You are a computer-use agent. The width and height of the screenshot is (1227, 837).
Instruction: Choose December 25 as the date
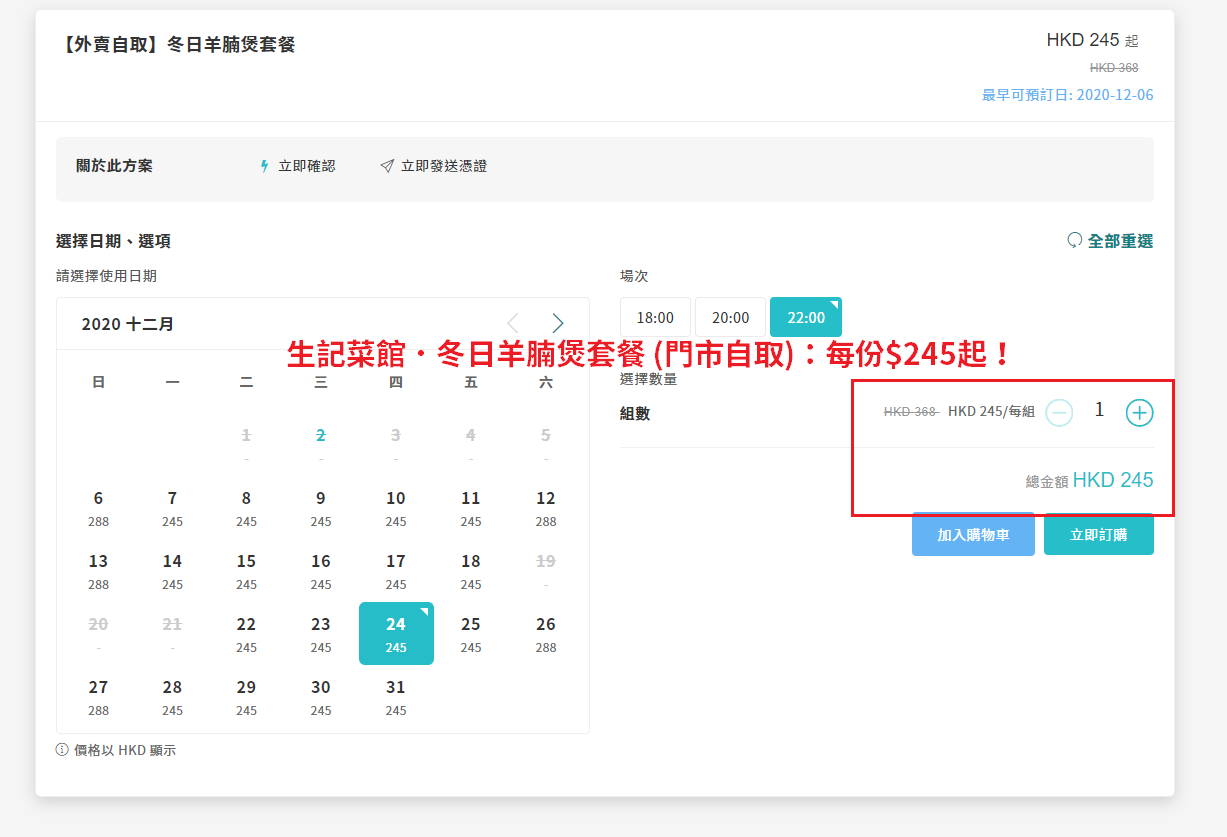(471, 633)
